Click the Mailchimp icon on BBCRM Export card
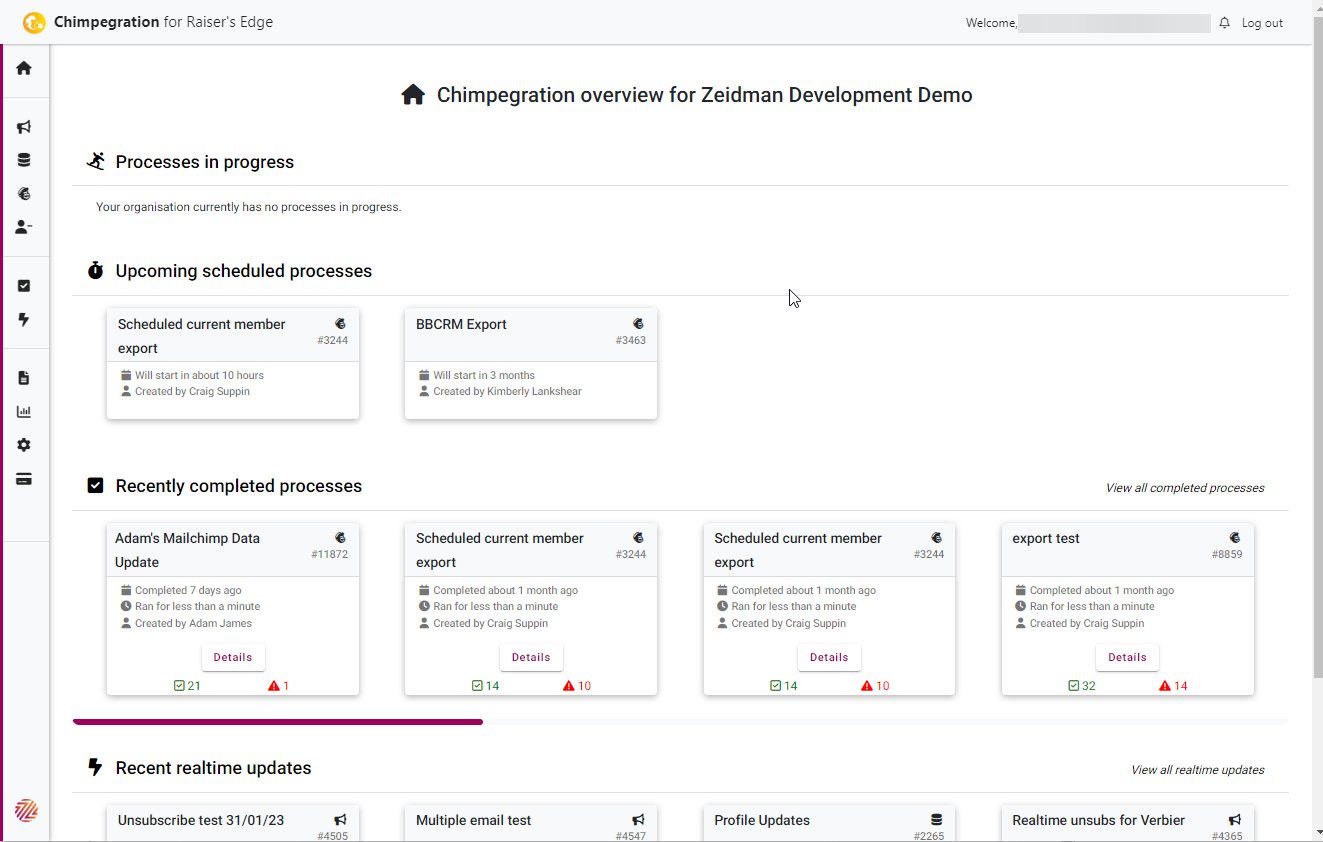Screen dimensions: 1323x842 [x=638, y=324]
